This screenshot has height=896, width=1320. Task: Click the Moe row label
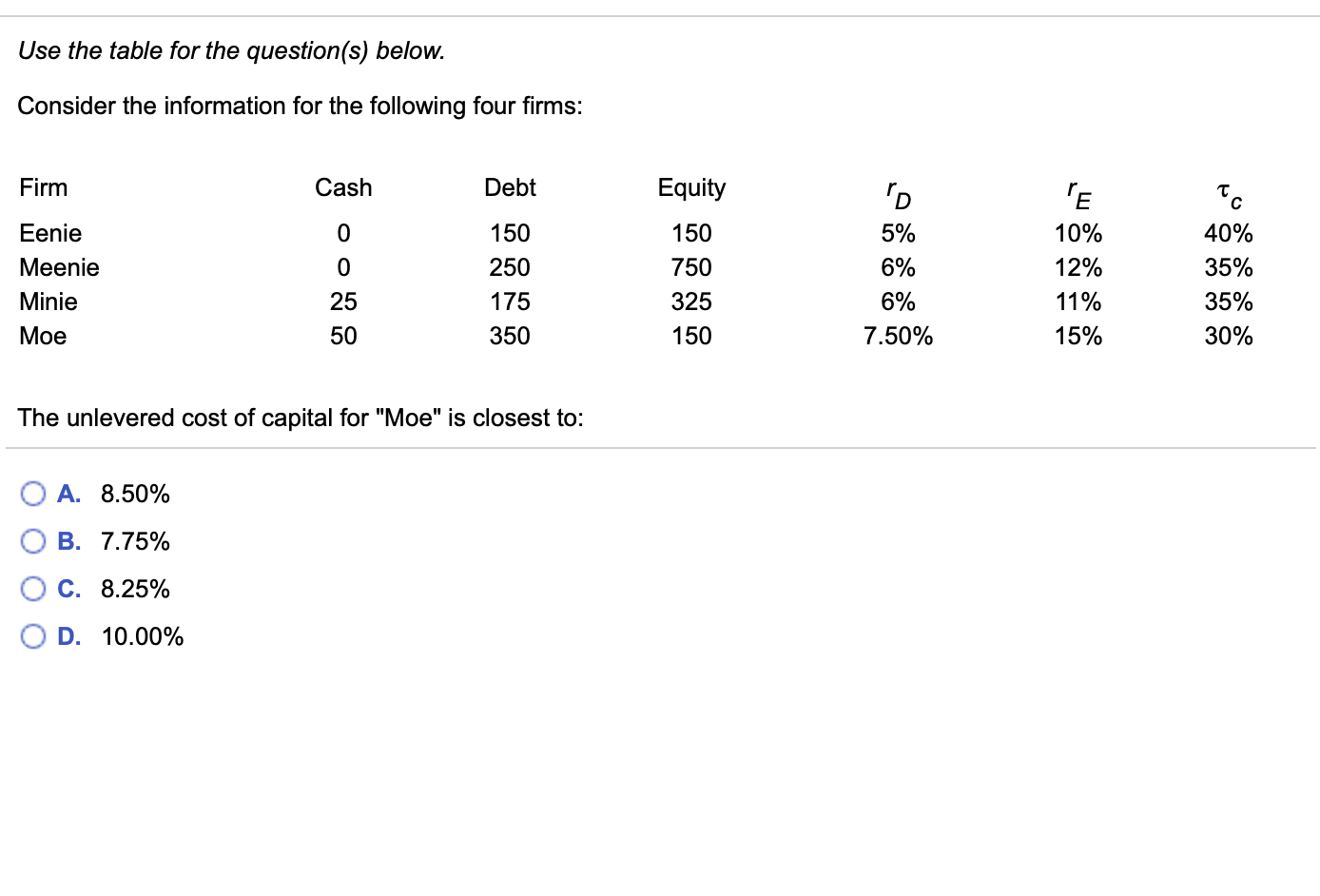(43, 336)
